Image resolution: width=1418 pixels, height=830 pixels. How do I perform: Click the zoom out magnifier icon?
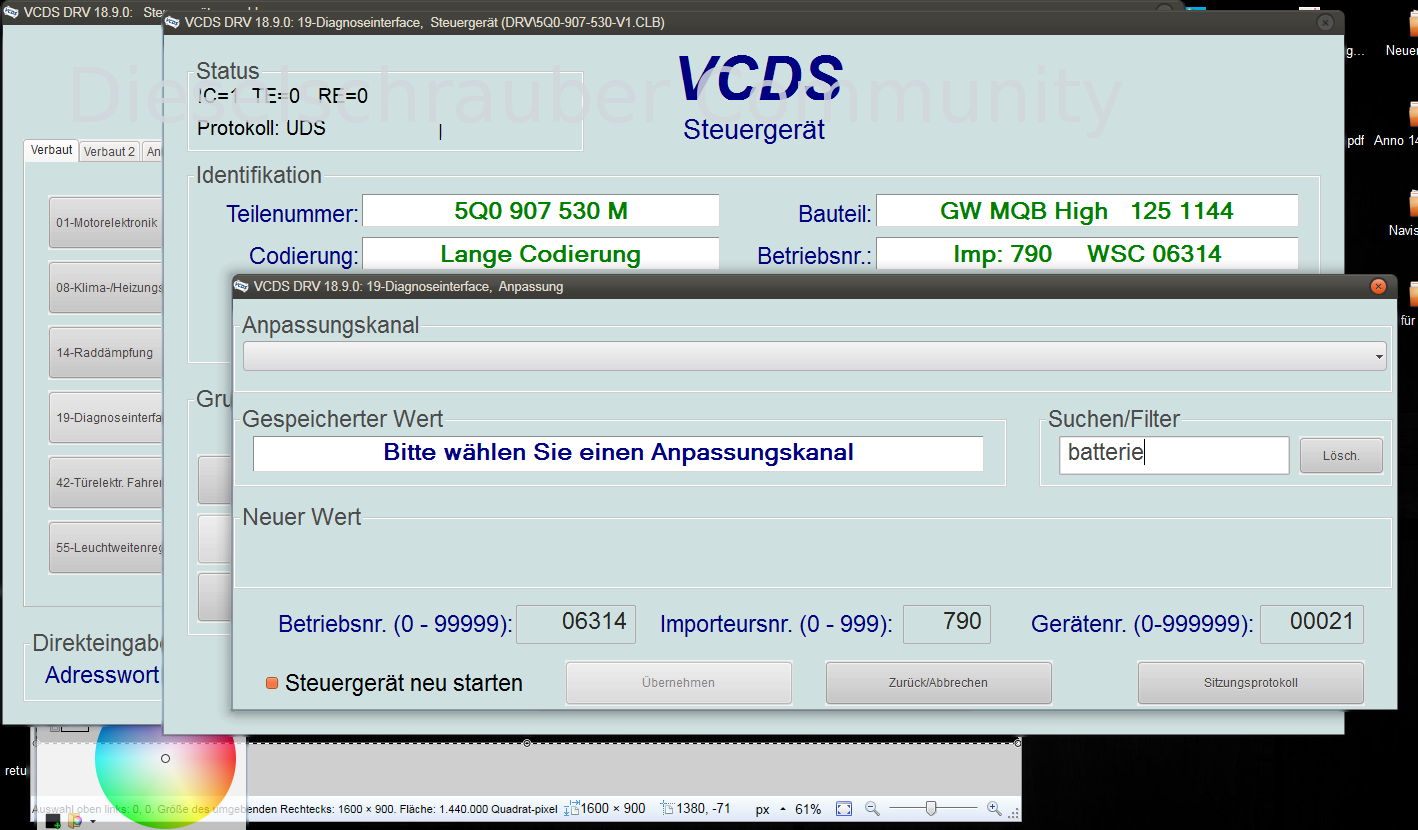click(872, 808)
